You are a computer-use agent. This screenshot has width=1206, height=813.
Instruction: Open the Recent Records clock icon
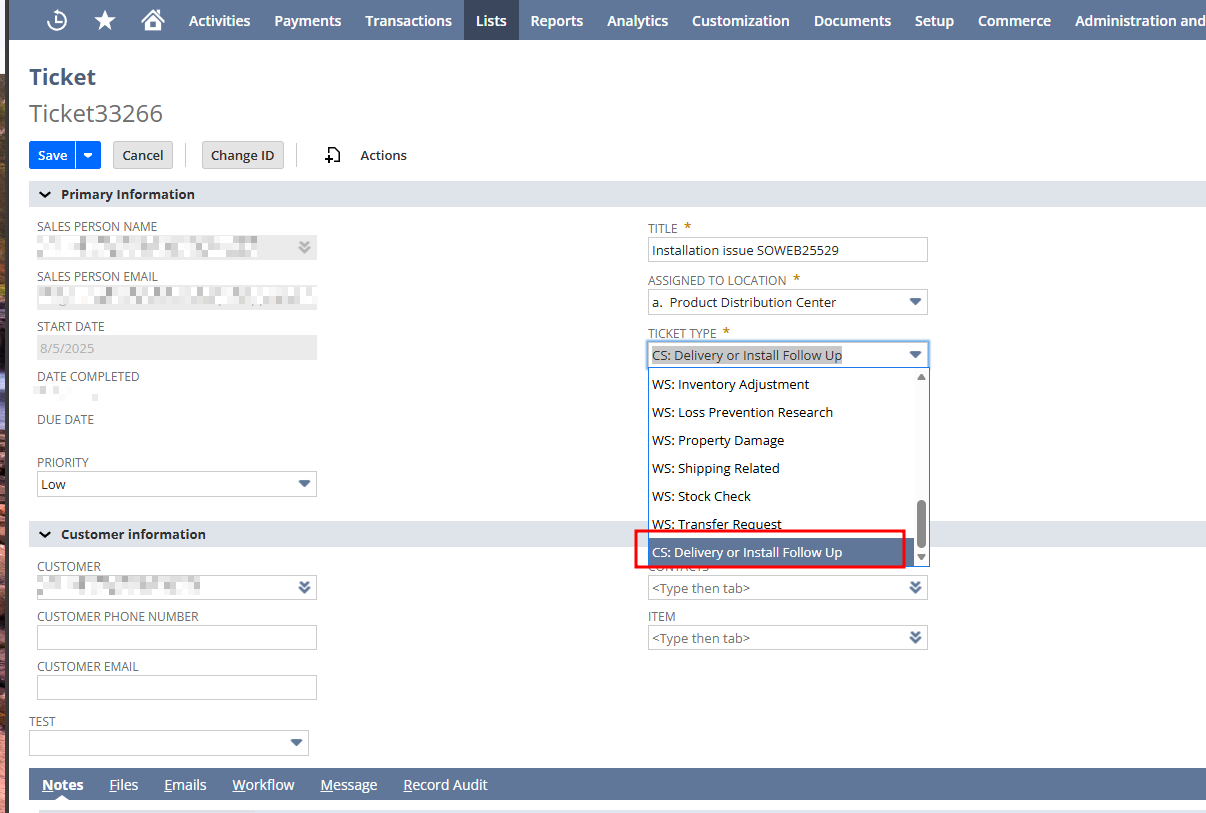(x=57, y=20)
